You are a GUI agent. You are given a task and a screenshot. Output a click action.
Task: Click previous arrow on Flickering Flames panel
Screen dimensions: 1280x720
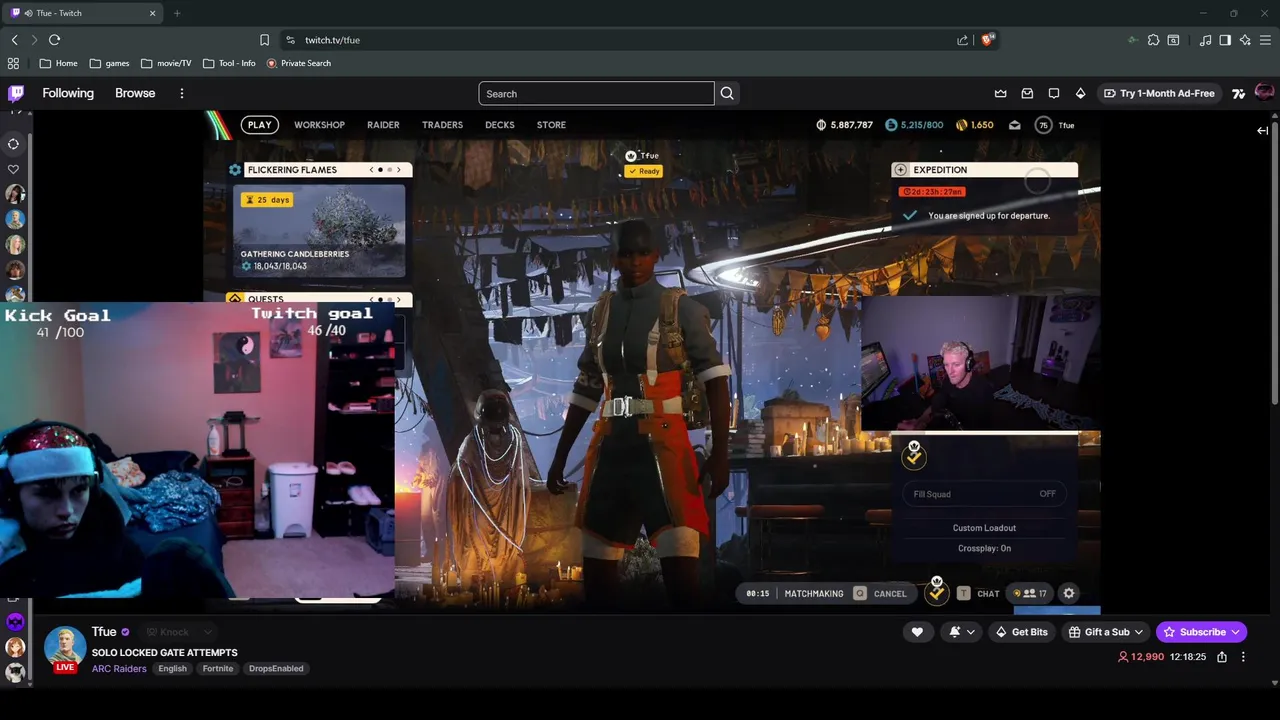tap(371, 170)
